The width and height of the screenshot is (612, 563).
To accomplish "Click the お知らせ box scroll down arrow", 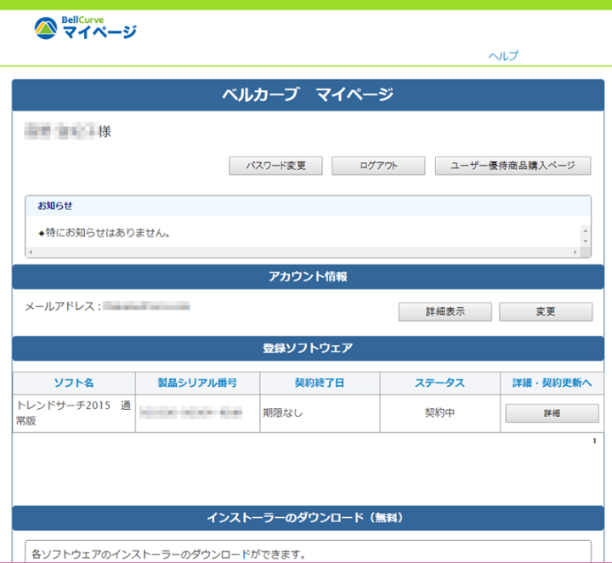I will click(585, 241).
